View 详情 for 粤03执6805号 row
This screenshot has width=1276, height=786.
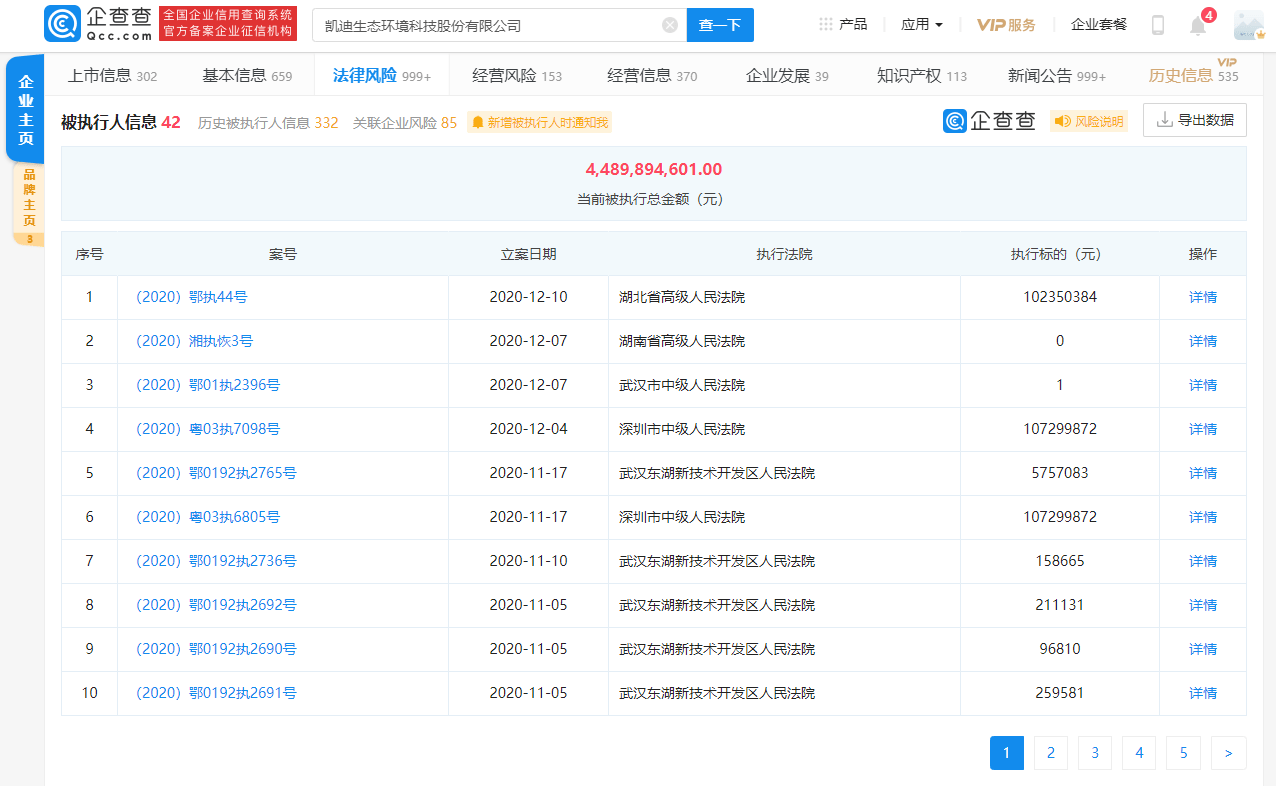click(1203, 517)
